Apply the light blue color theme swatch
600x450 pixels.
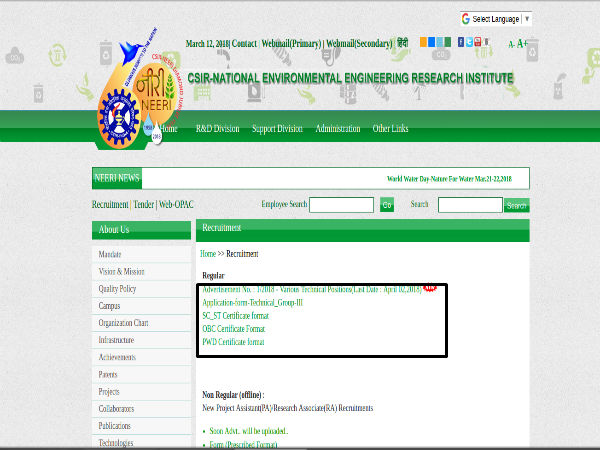tap(440, 42)
